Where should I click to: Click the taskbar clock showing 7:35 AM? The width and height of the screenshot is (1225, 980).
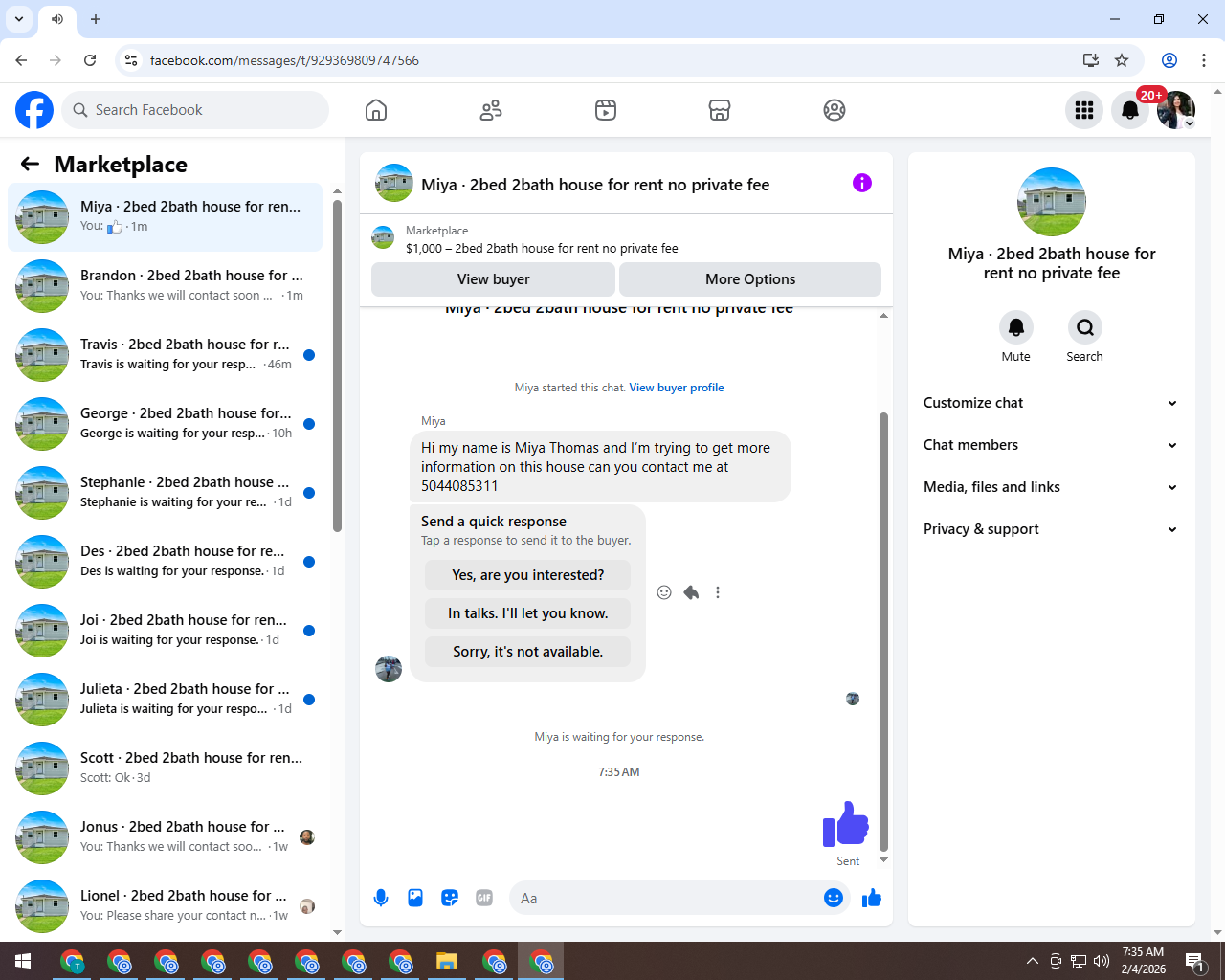point(1144,961)
